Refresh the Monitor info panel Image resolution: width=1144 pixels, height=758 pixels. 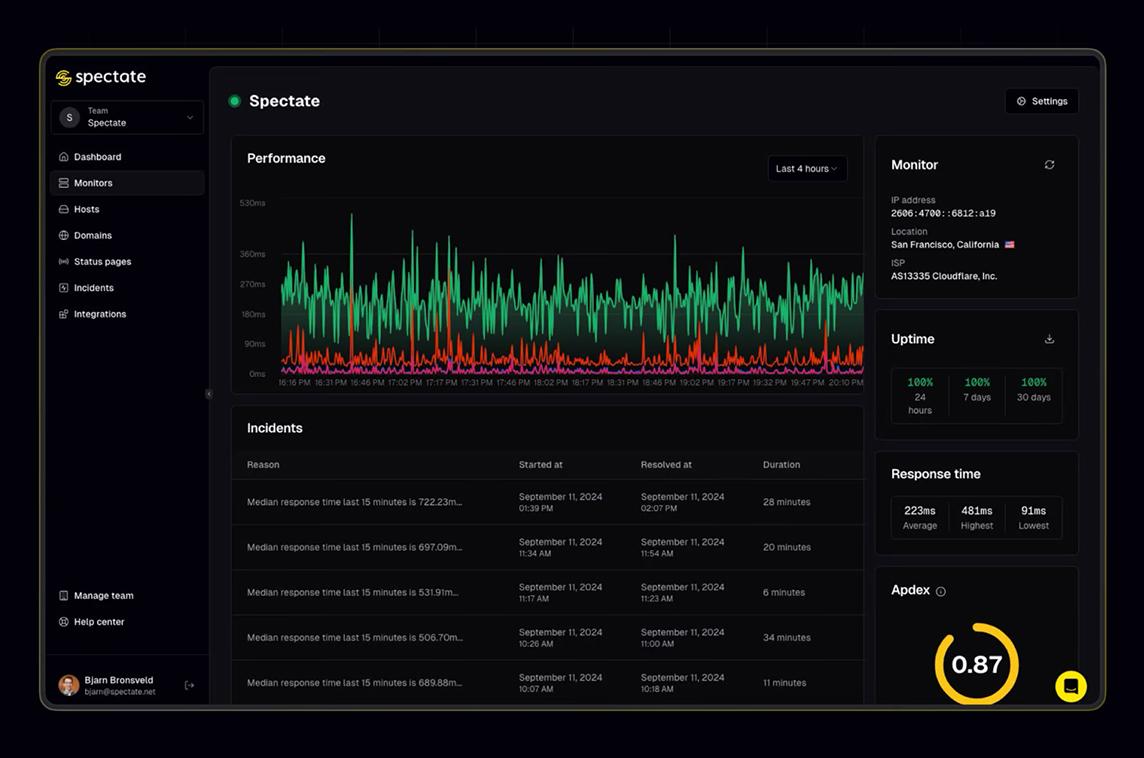(x=1049, y=165)
